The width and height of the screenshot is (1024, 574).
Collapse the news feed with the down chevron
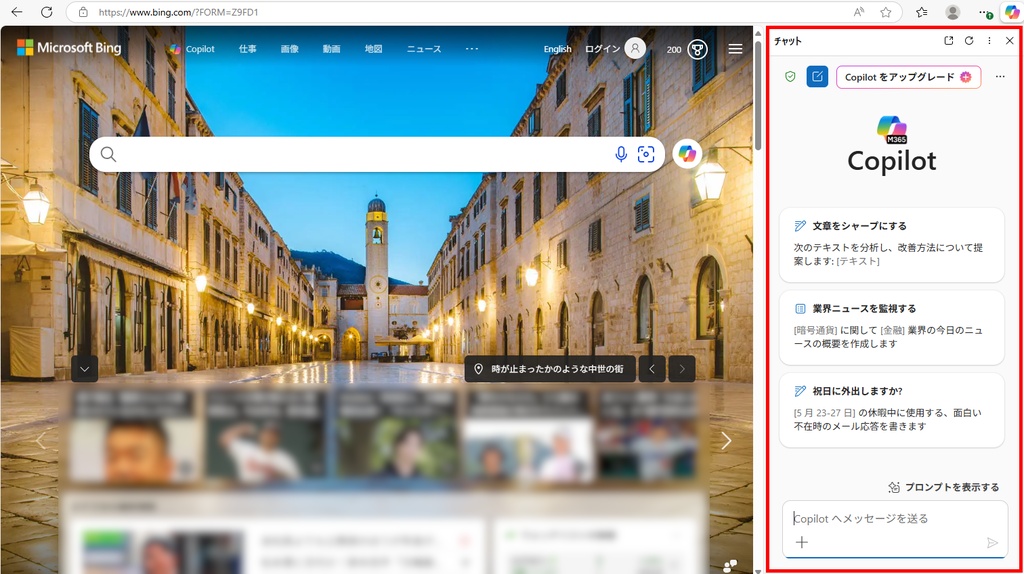pos(84,369)
